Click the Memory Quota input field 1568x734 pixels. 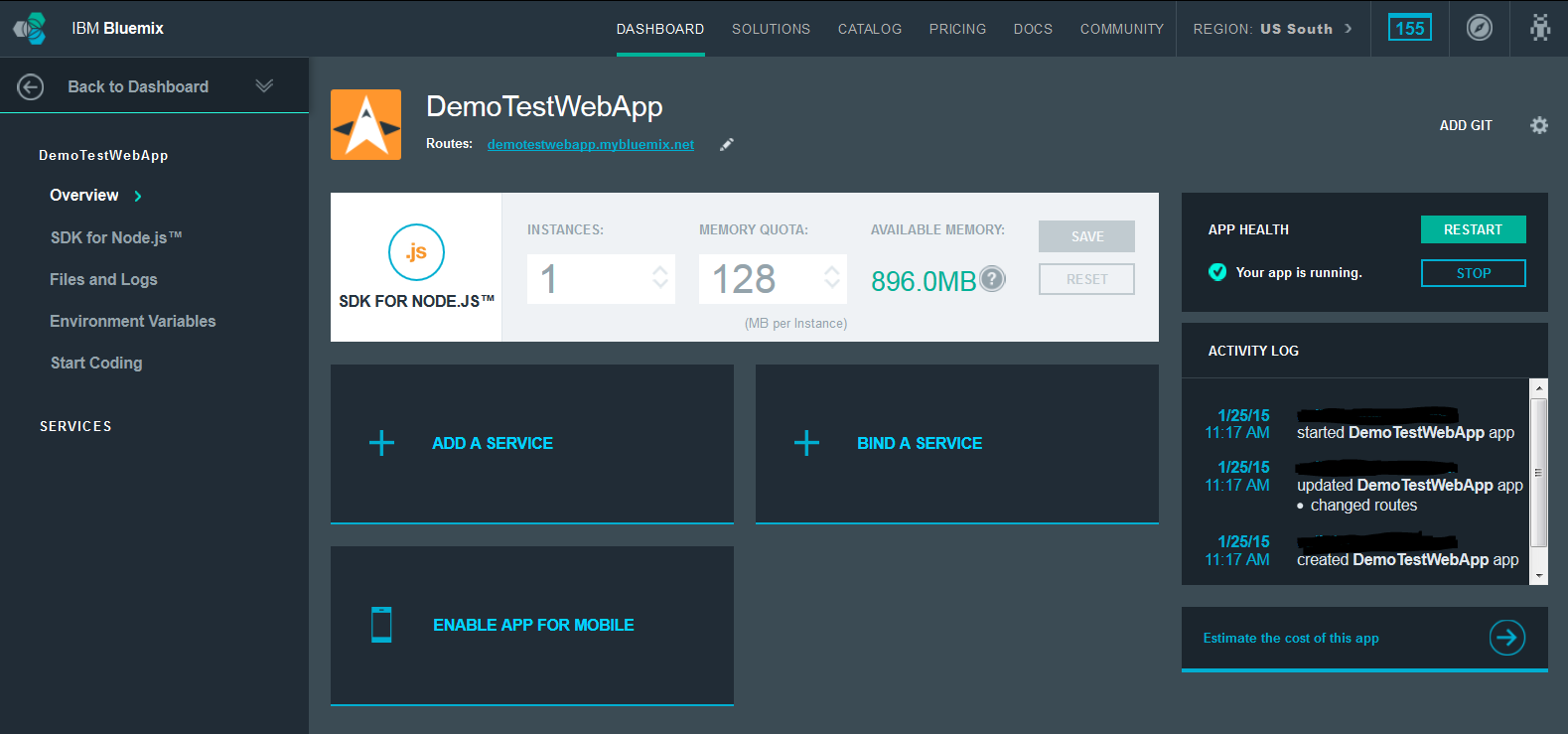pyautogui.click(x=773, y=278)
